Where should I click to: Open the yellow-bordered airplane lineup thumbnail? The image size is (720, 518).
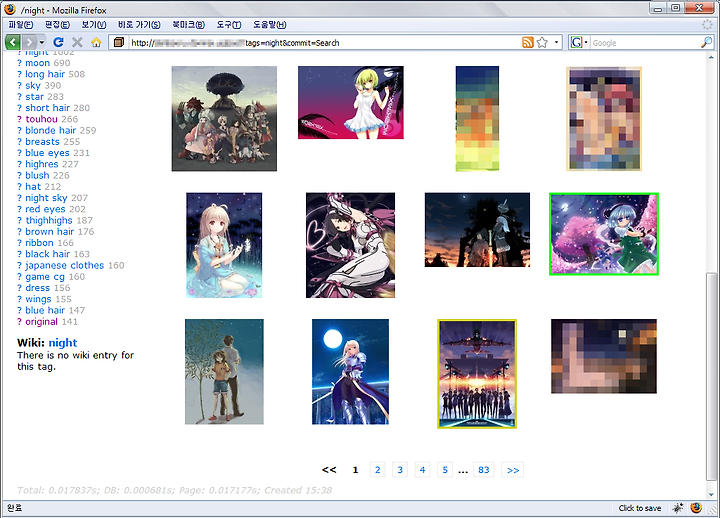(x=477, y=374)
